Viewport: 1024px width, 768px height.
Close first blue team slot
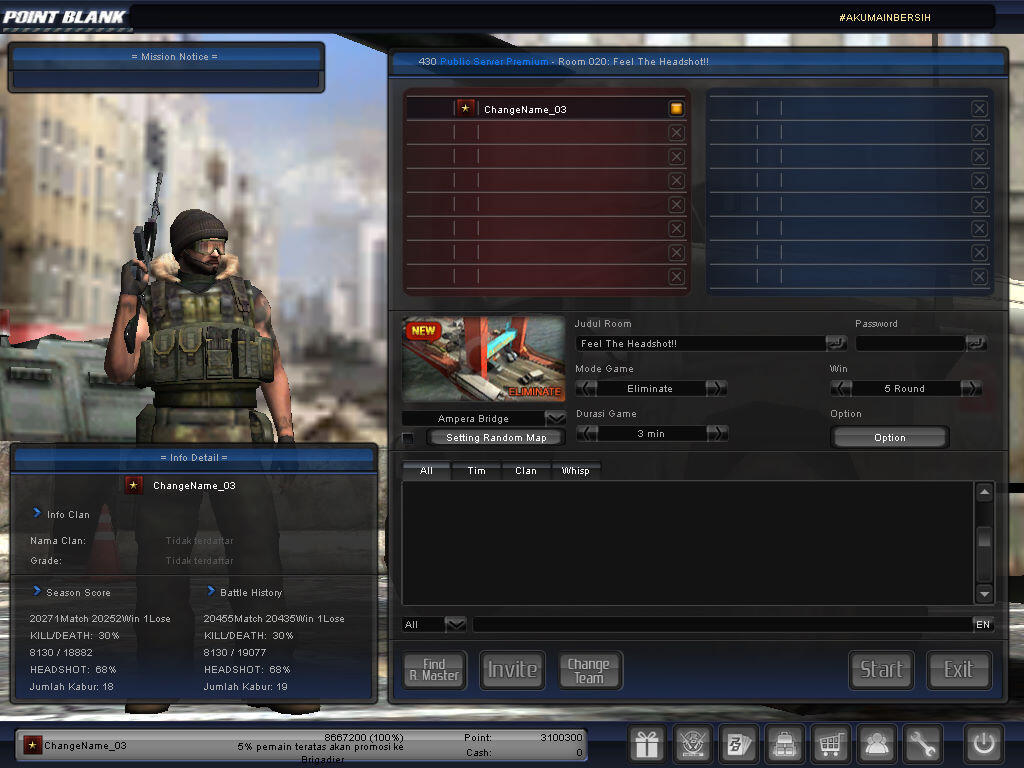(979, 108)
